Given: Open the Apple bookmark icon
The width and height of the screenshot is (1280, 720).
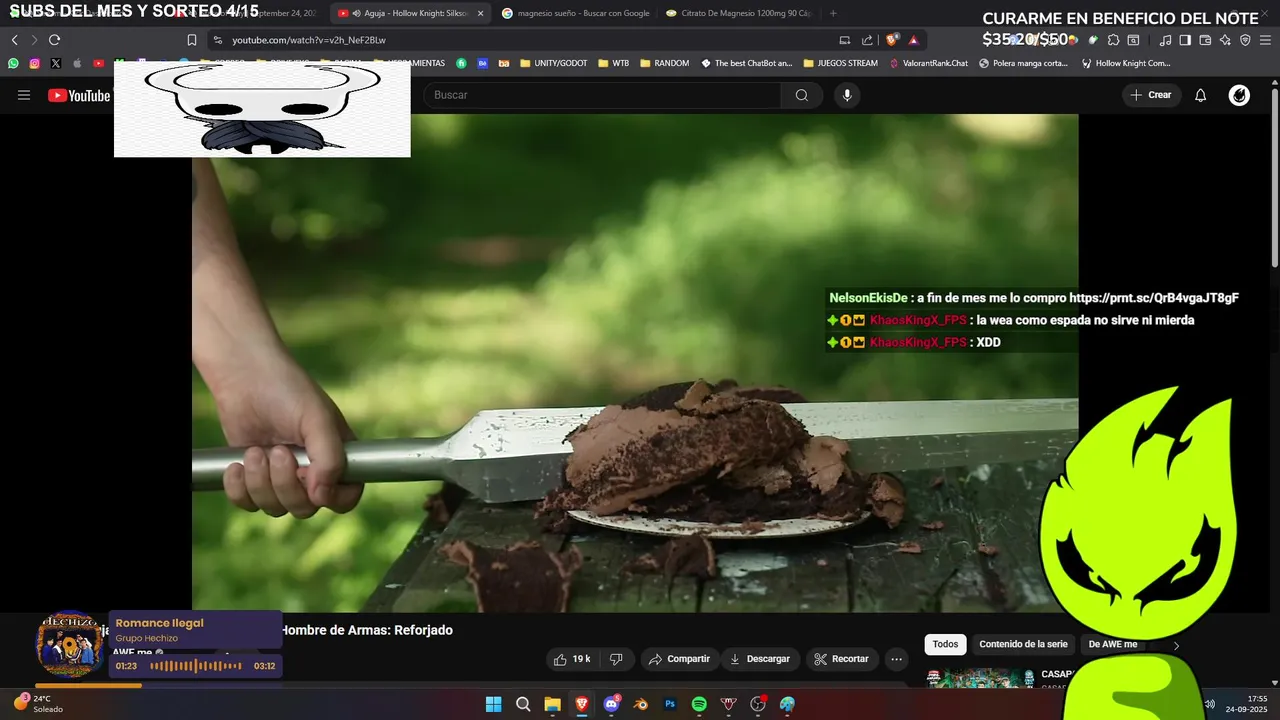Looking at the screenshot, I should (x=77, y=63).
